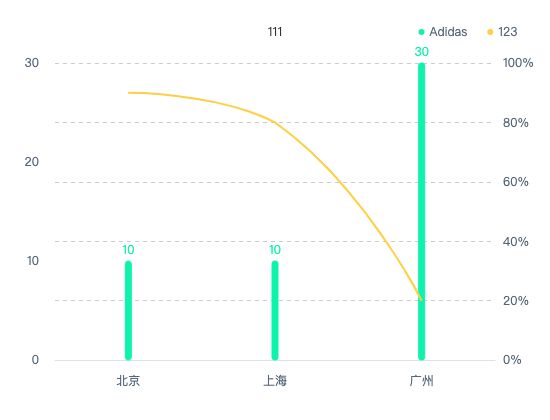This screenshot has height=420, width=550.
Task: Click the yellow line end point at 广州
Action: (422, 300)
